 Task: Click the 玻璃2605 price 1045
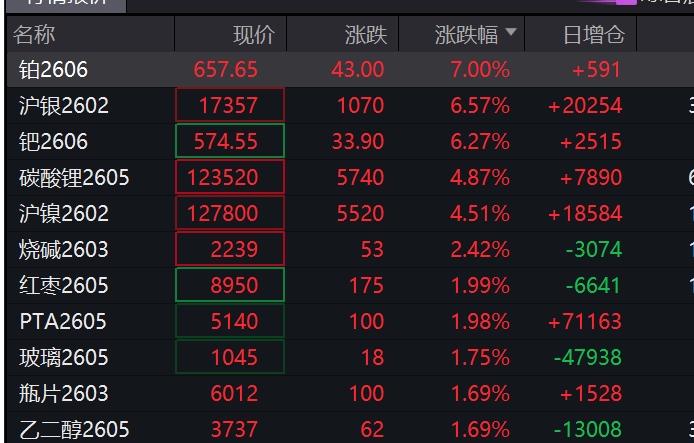(x=229, y=358)
